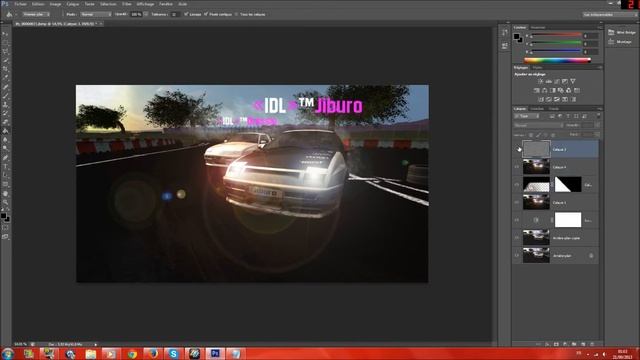Click the layer style fx icon
This screenshot has width=640, height=360.
[x=547, y=344]
